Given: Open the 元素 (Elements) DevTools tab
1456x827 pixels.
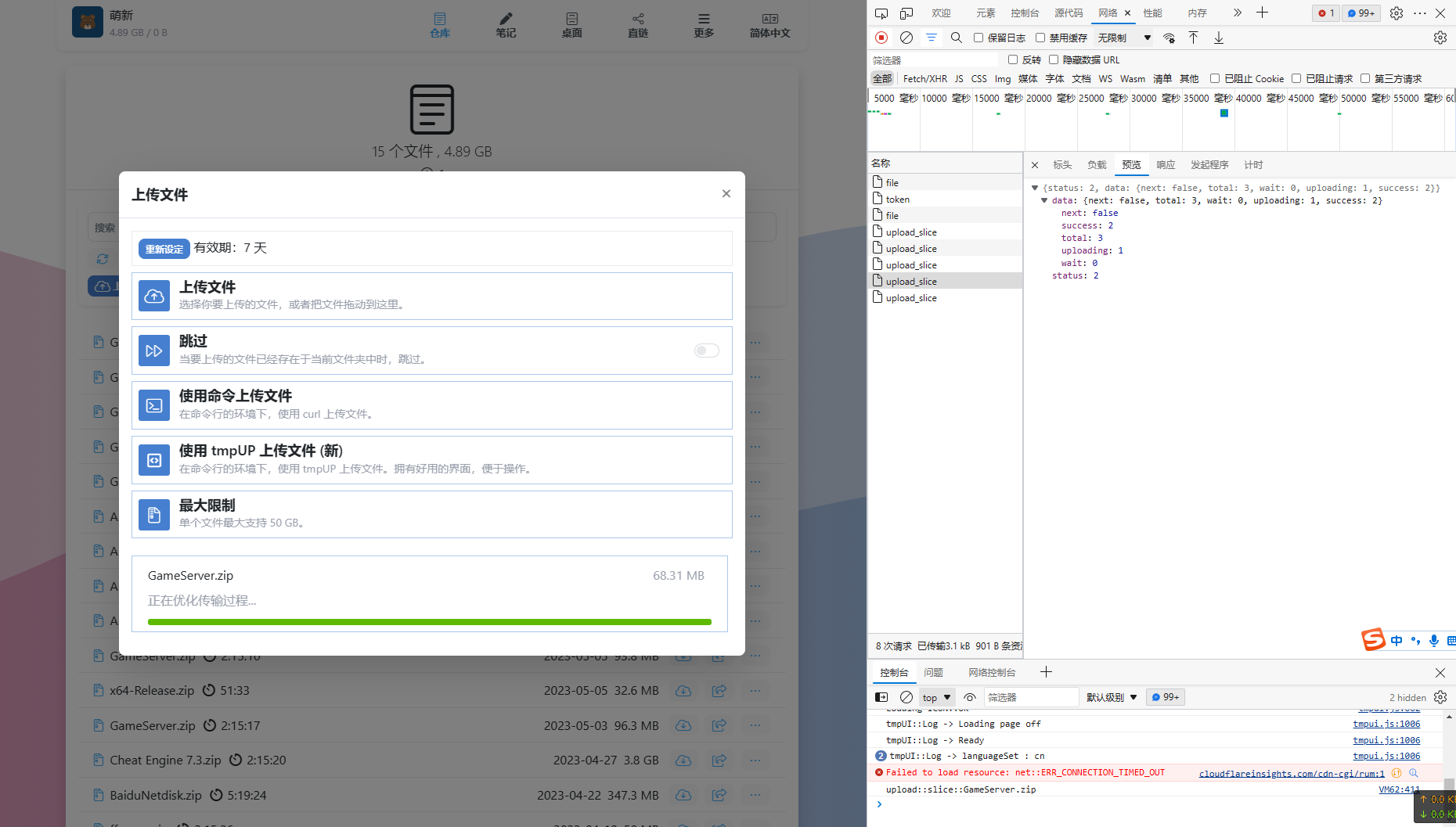Looking at the screenshot, I should tap(986, 13).
